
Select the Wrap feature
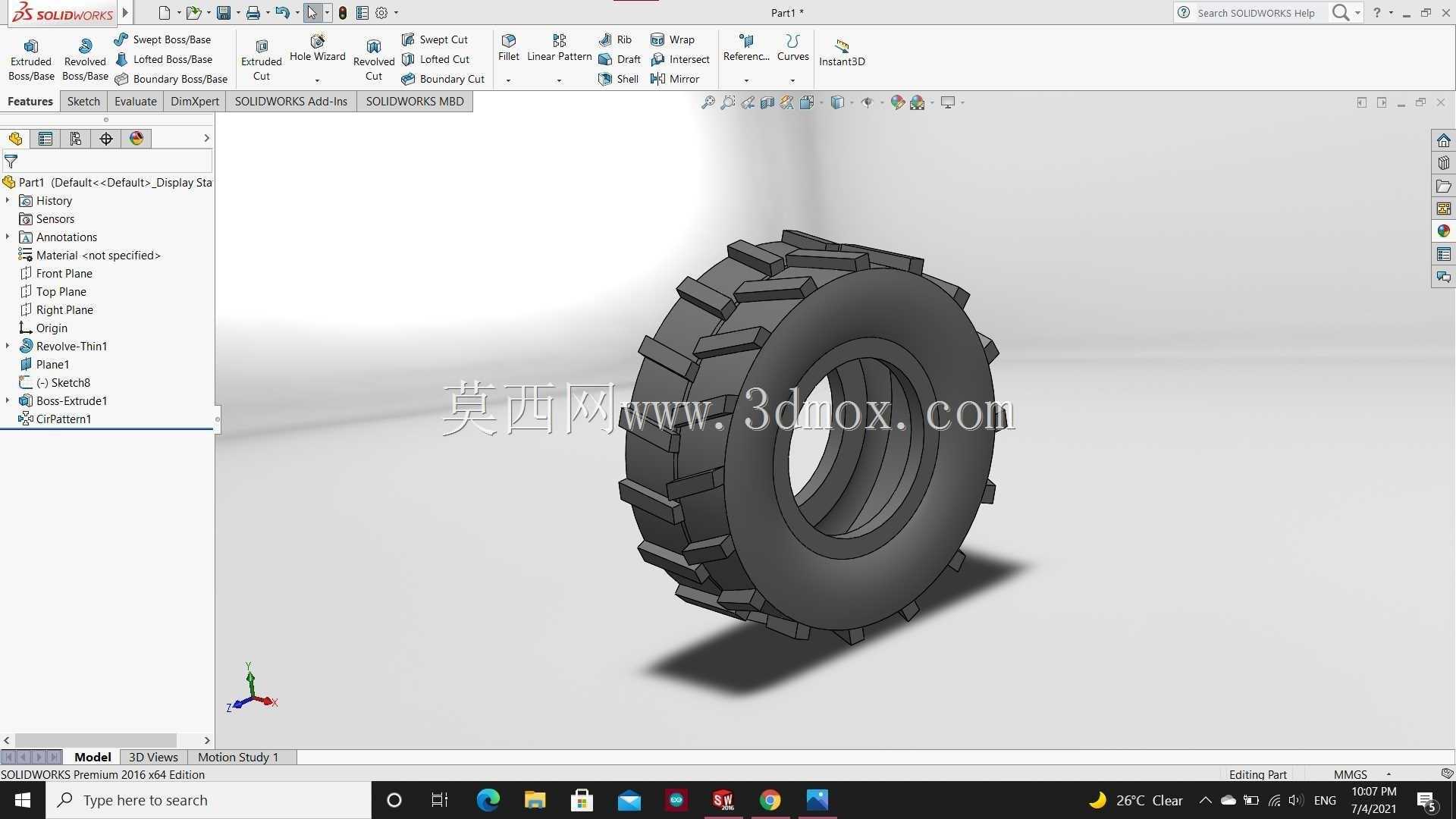tap(673, 39)
